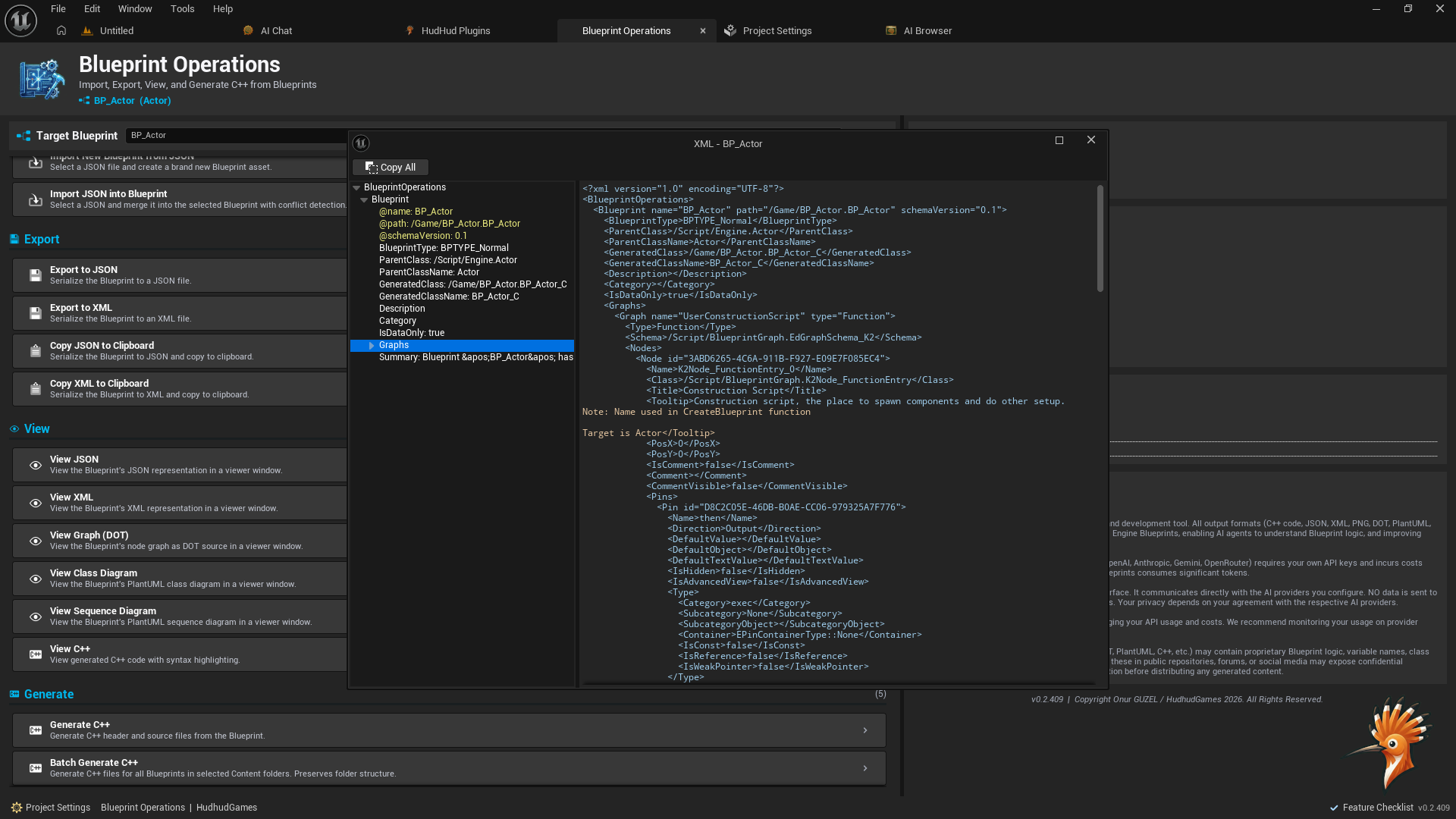Open the Tools menu
This screenshot has height=819, width=1456.
[x=182, y=9]
